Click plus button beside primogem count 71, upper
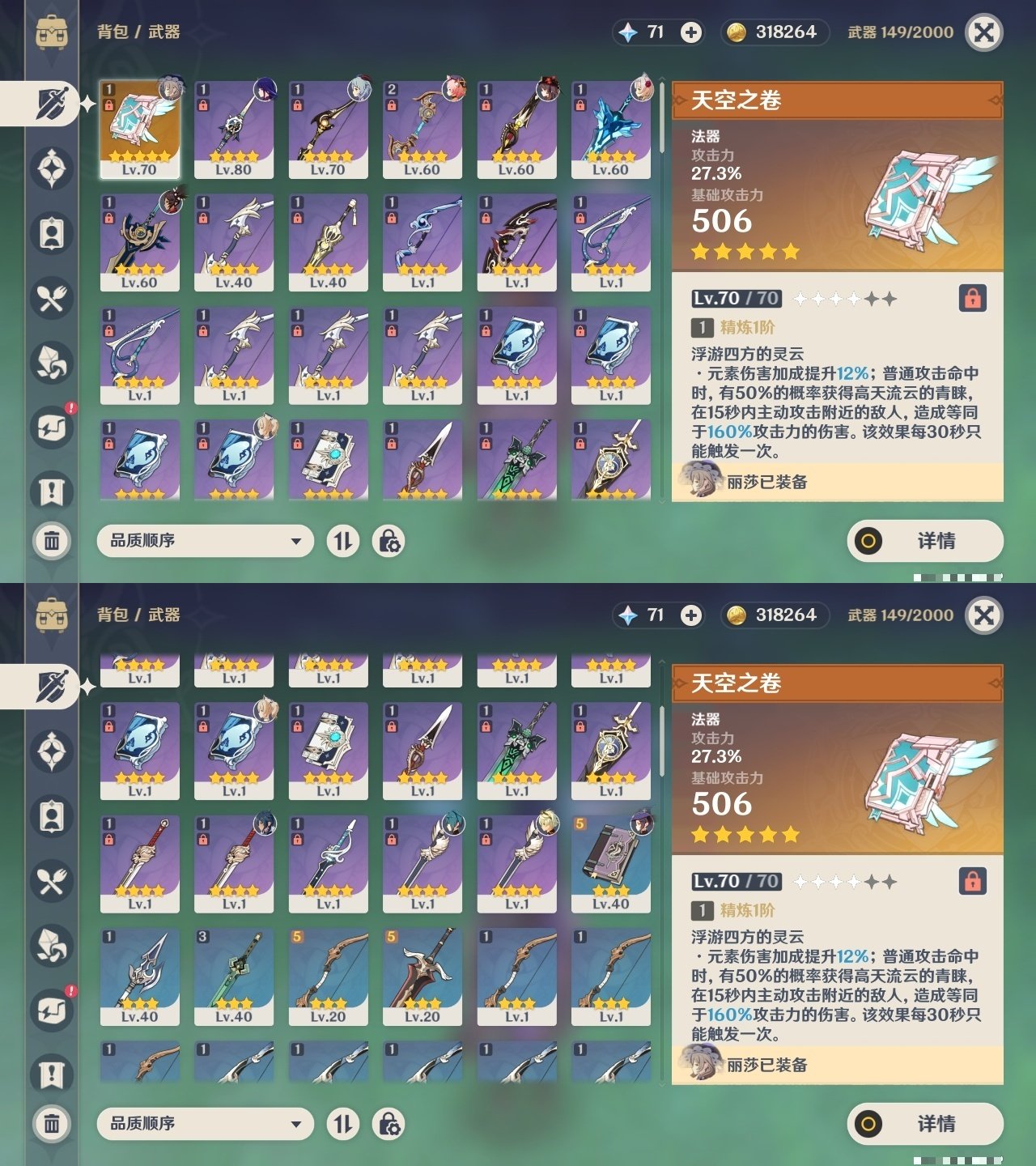The width and height of the screenshot is (1036, 1166). click(690, 32)
